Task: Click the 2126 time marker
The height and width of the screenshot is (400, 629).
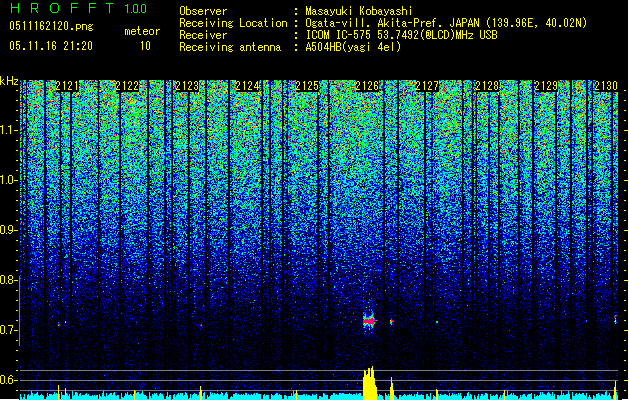Action: click(367, 86)
